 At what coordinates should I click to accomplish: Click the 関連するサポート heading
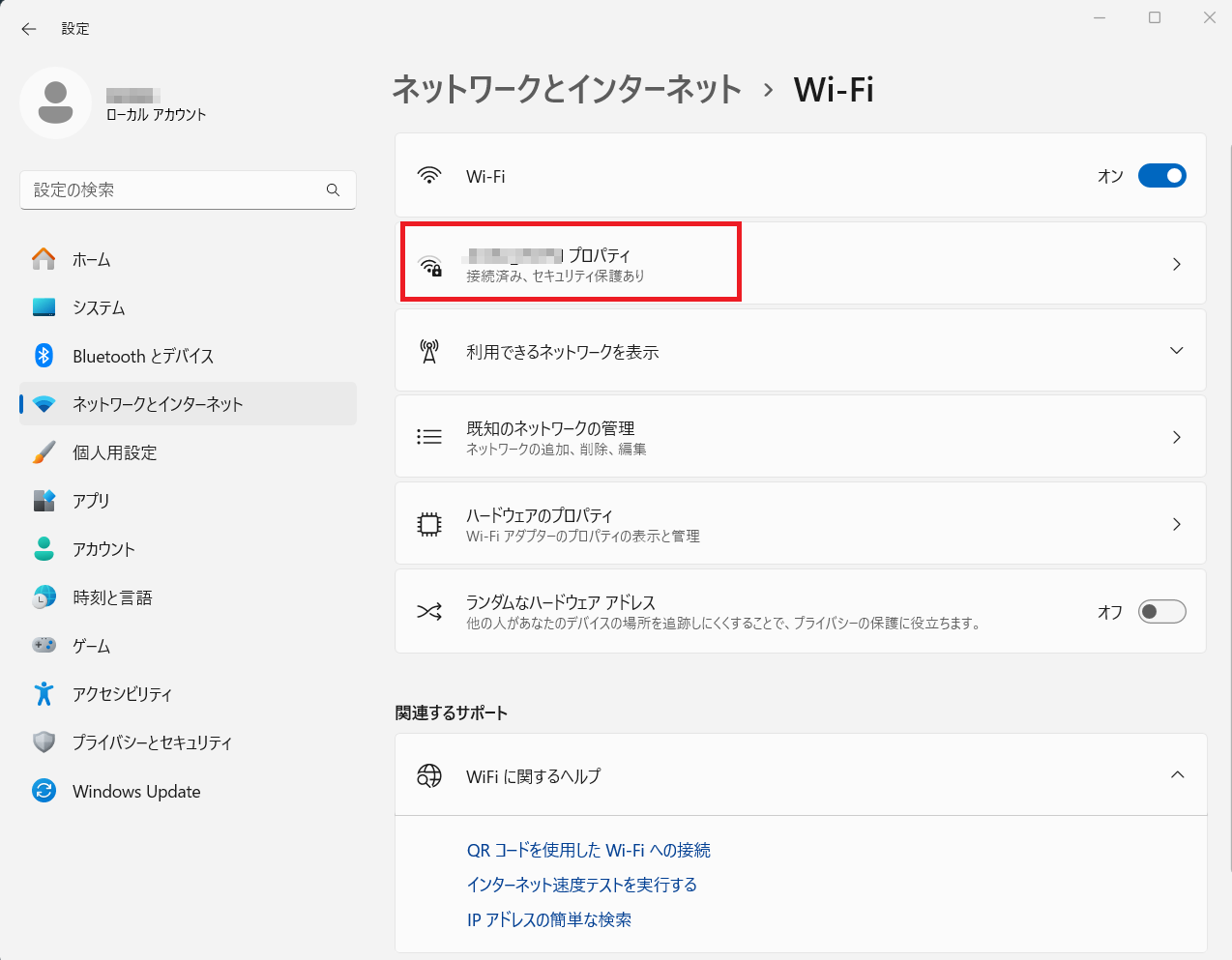tap(451, 713)
